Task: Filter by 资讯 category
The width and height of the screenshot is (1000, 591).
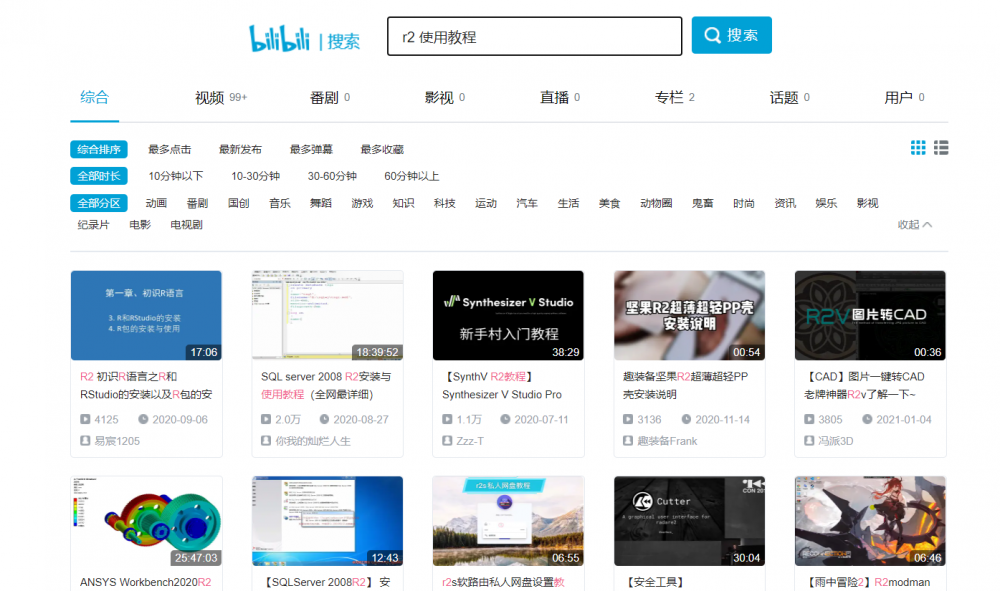Action: pos(785,203)
